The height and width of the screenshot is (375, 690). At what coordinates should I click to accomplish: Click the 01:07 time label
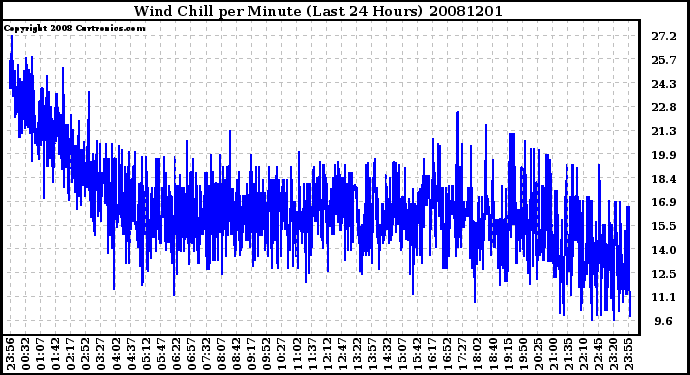pos(41,354)
